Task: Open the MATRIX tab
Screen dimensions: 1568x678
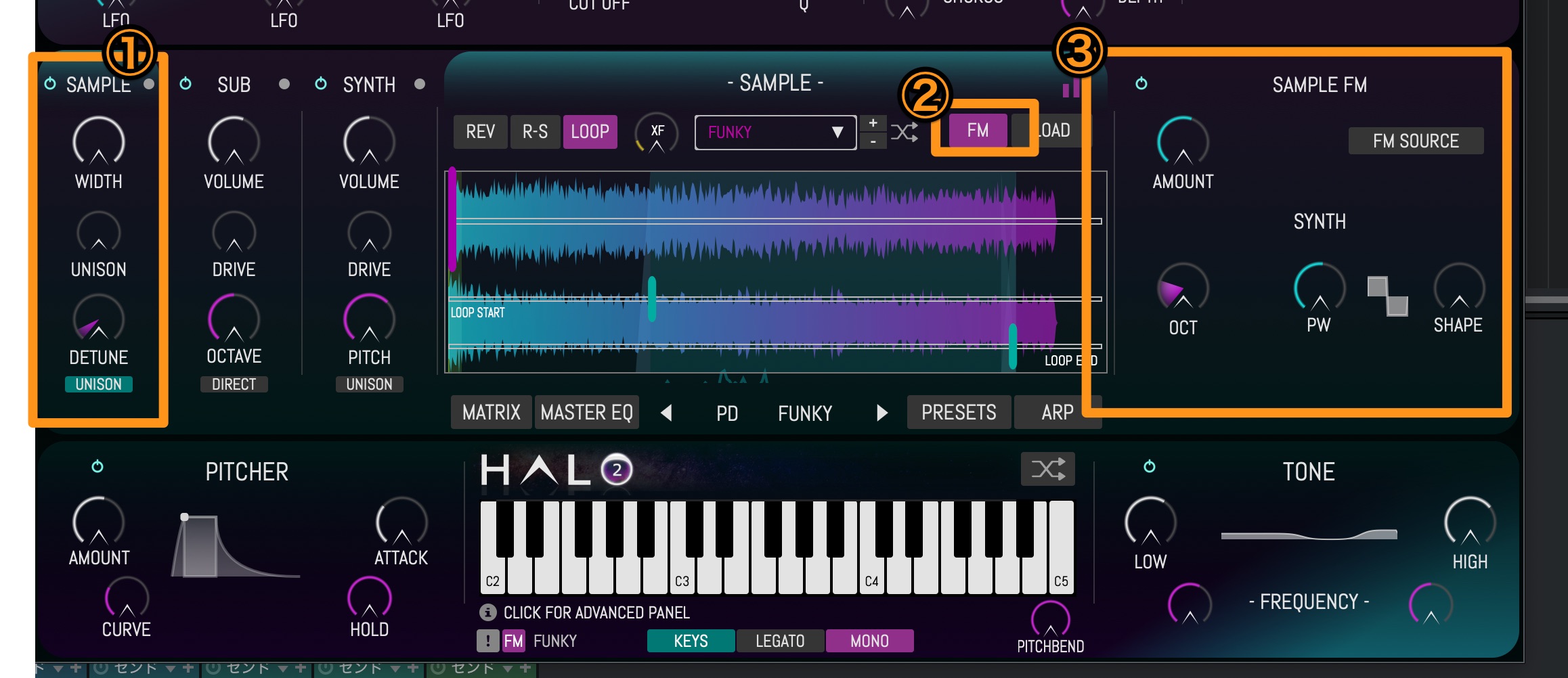Action: pyautogui.click(x=492, y=413)
